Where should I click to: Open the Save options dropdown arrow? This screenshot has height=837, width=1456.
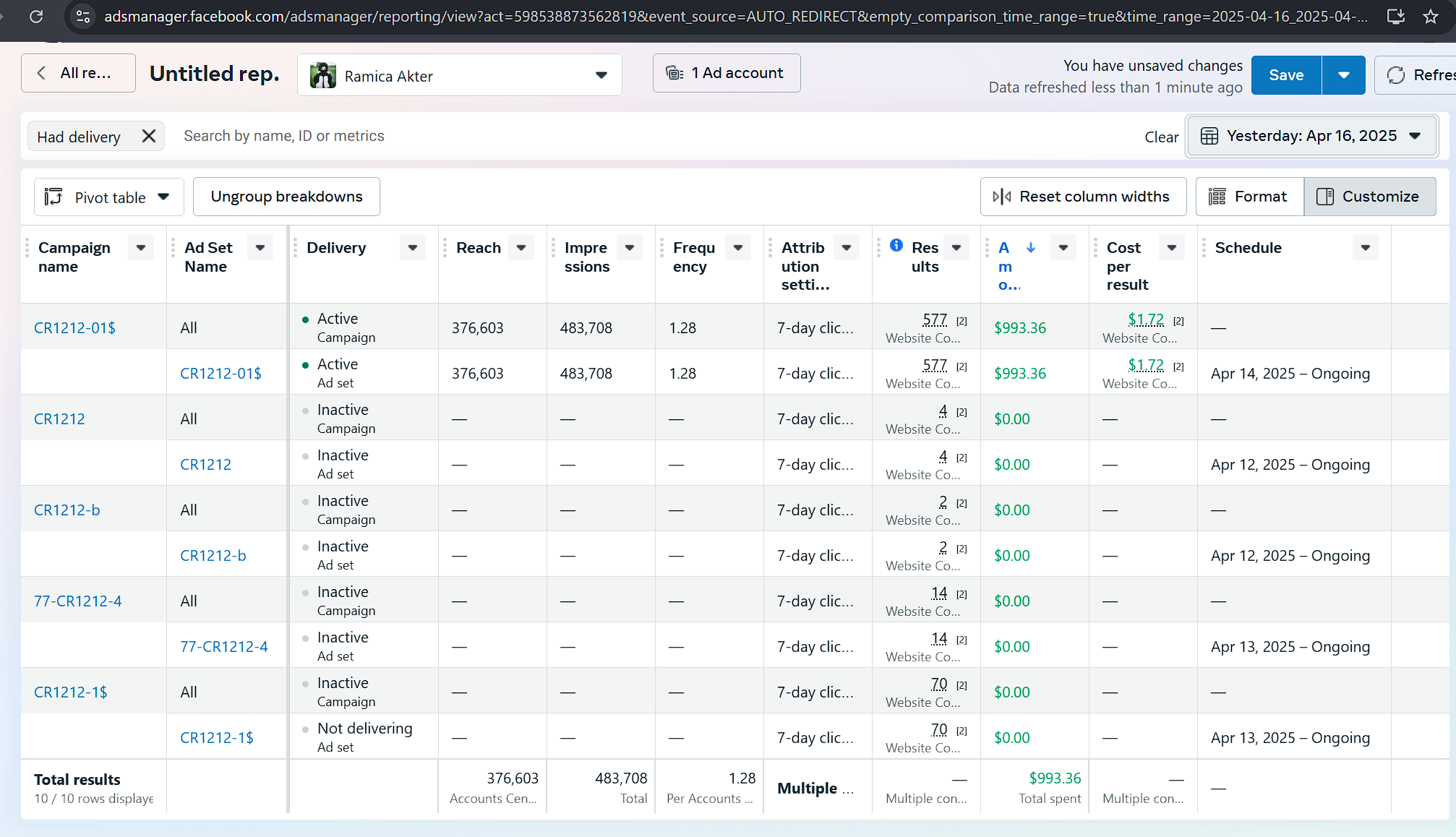pyautogui.click(x=1343, y=75)
